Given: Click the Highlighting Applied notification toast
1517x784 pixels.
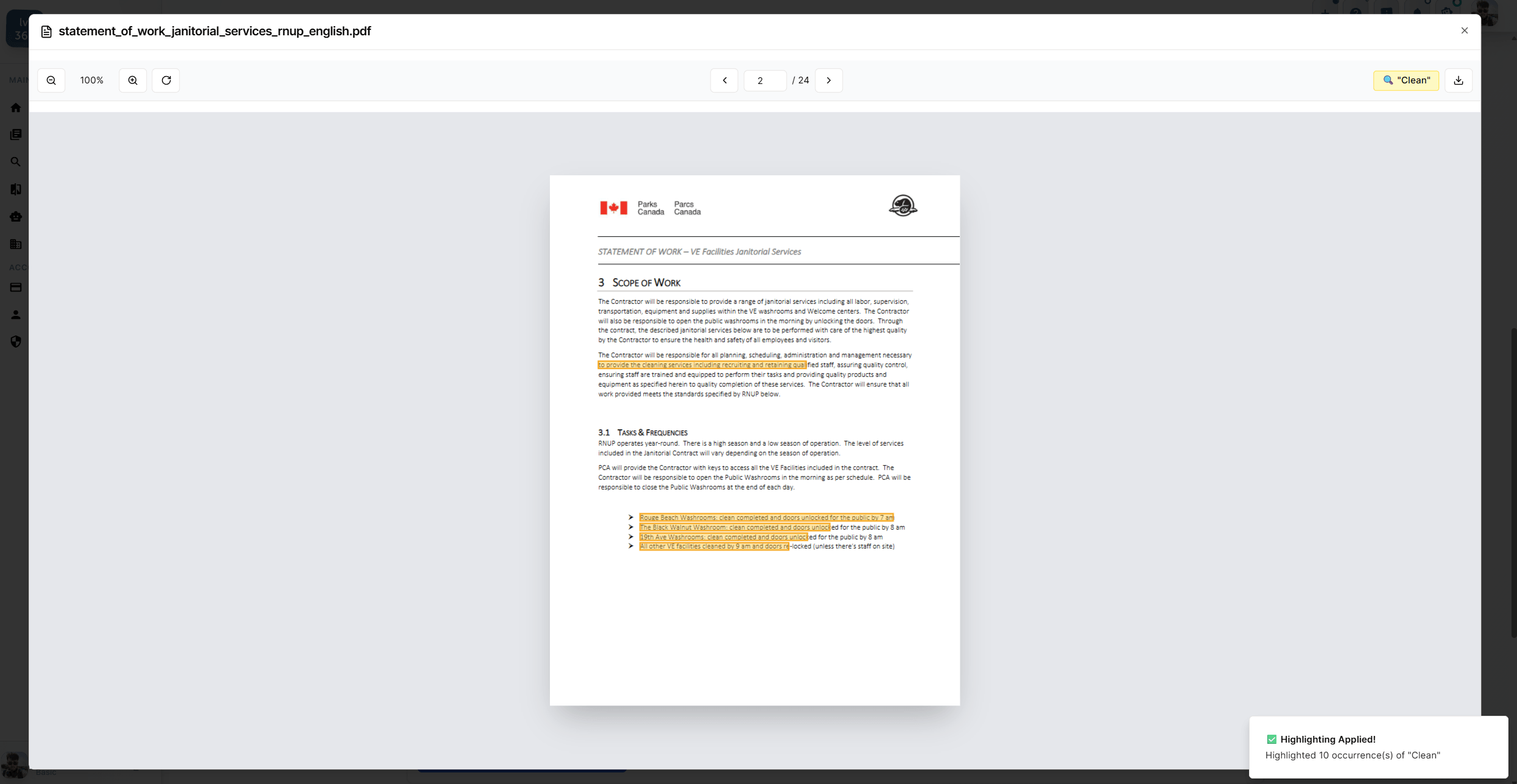Looking at the screenshot, I should [1378, 747].
